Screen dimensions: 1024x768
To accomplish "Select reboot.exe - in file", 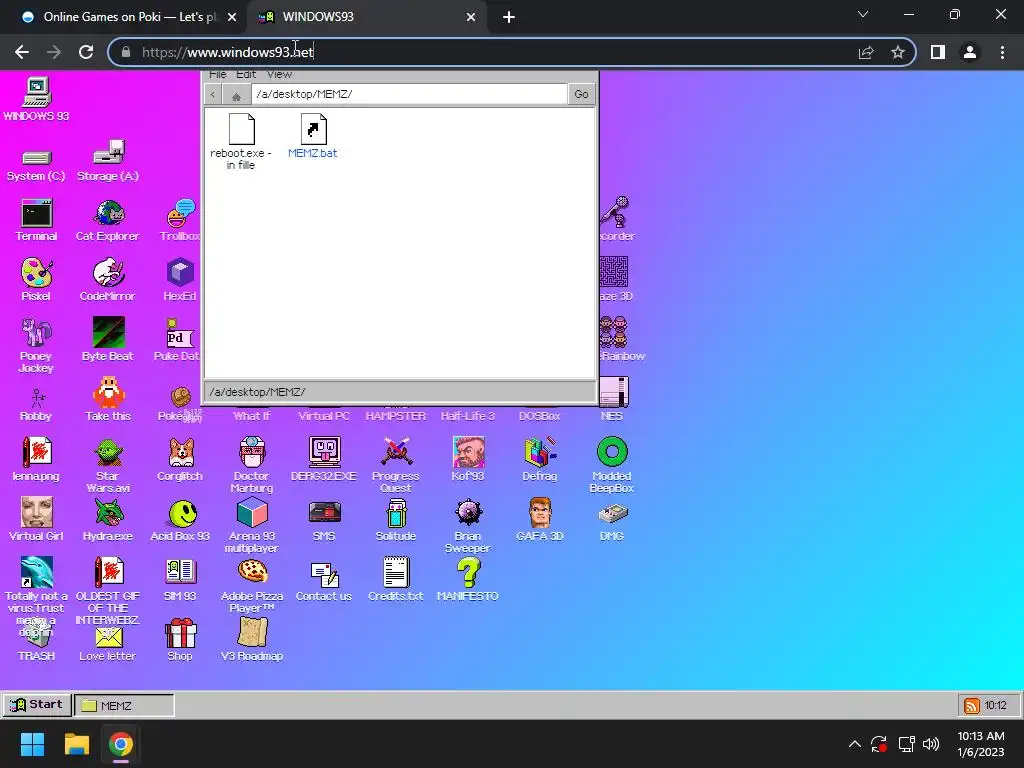I will click(241, 142).
